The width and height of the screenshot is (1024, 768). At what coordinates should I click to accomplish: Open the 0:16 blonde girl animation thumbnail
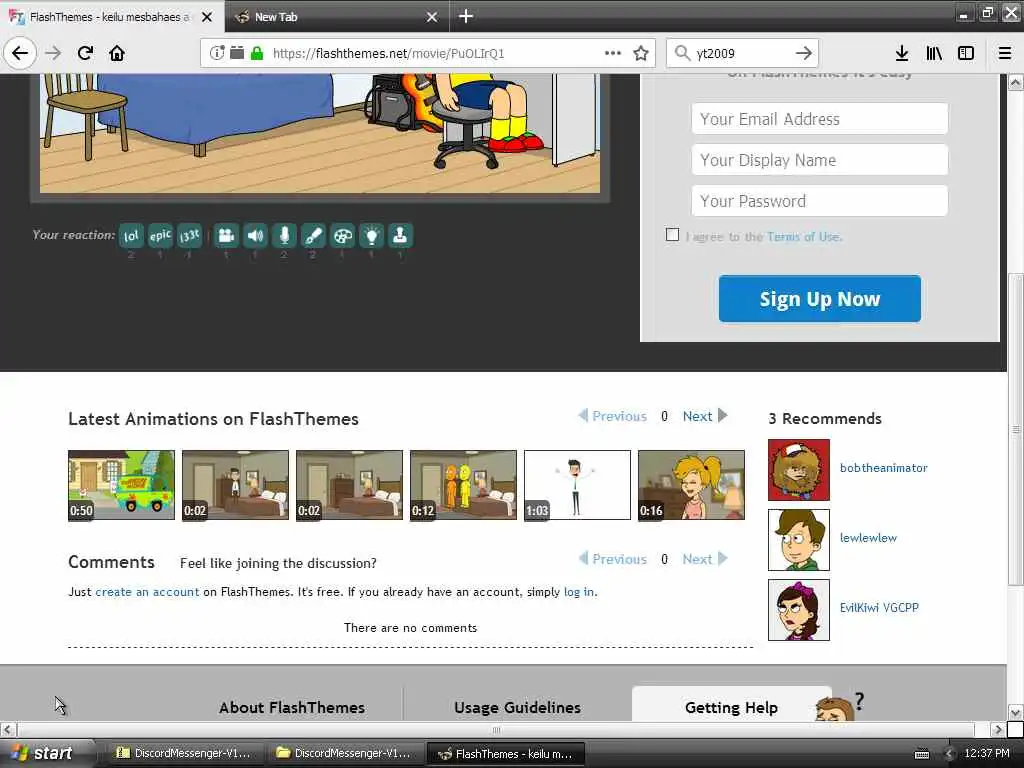click(x=691, y=485)
